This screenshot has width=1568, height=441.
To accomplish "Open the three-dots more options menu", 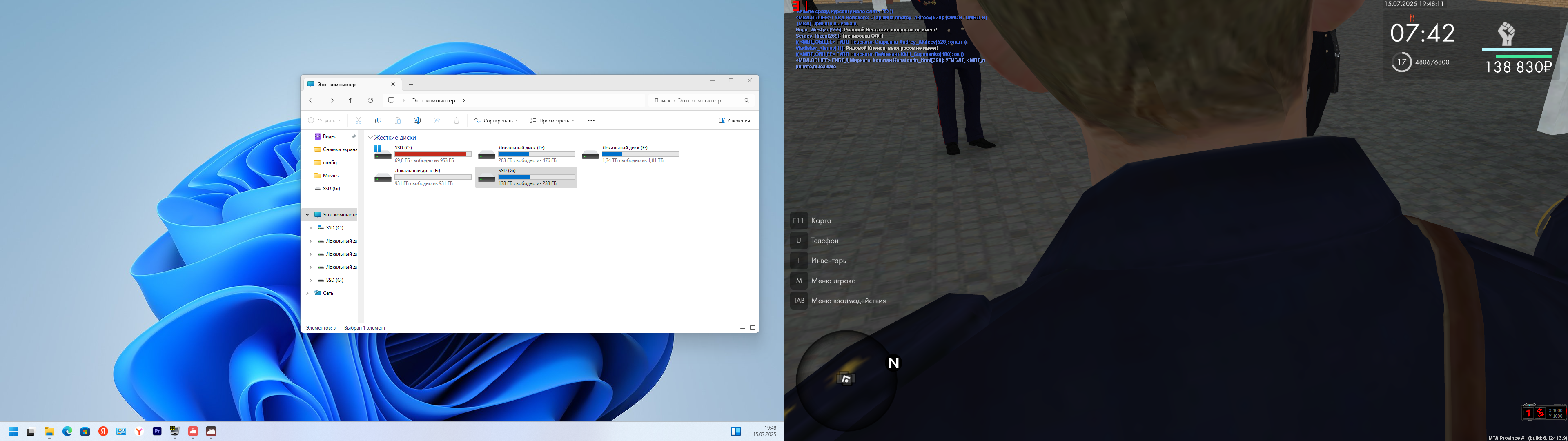I will point(591,120).
